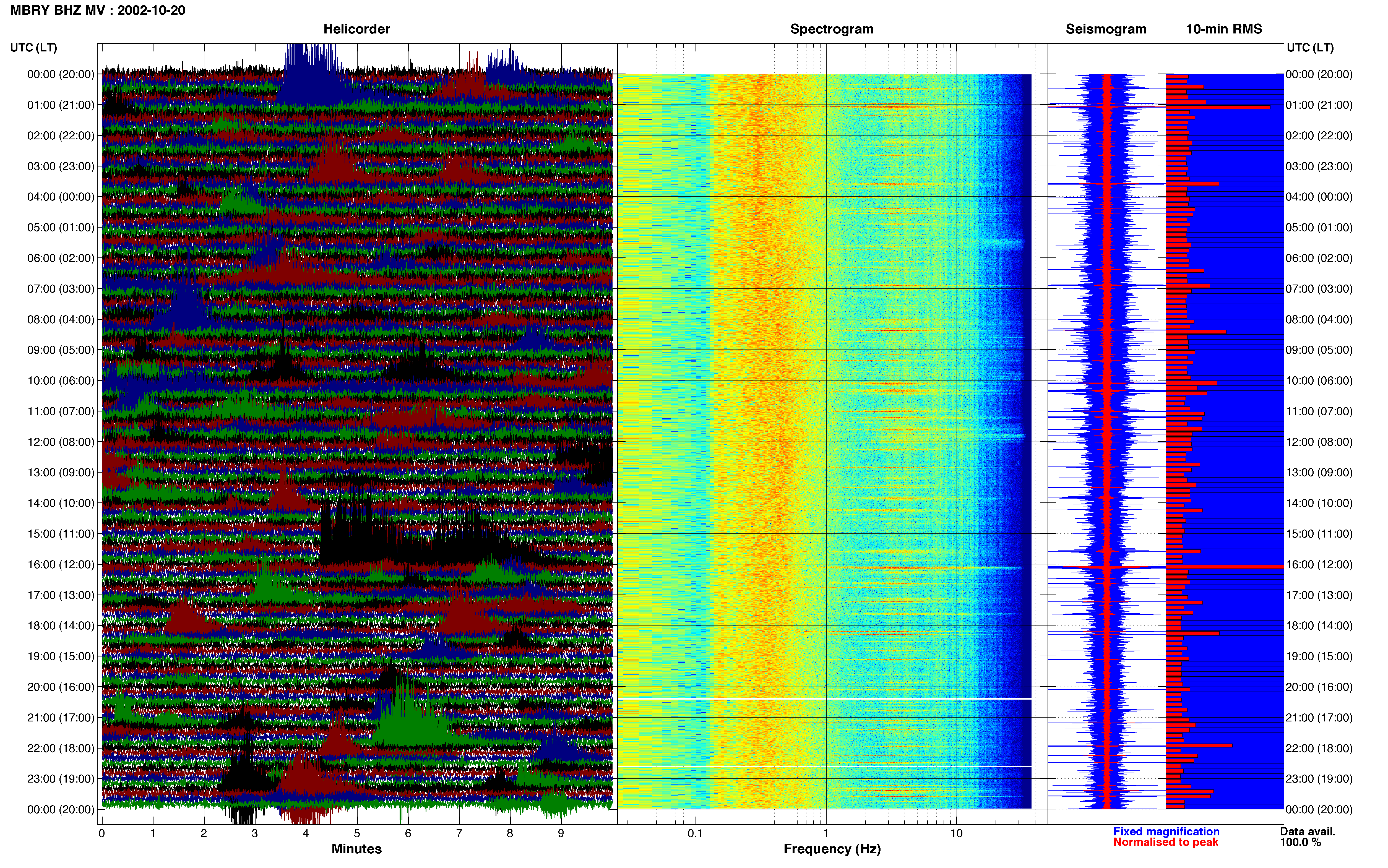The width and height of the screenshot is (1388, 868).
Task: Click the 'Data avail.' label
Action: tap(1307, 831)
